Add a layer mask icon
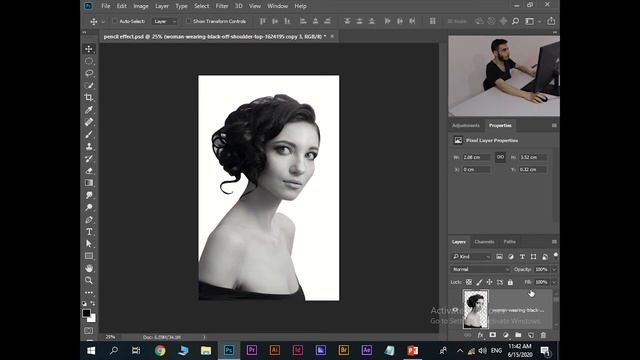This screenshot has width=640, height=360. click(x=493, y=335)
